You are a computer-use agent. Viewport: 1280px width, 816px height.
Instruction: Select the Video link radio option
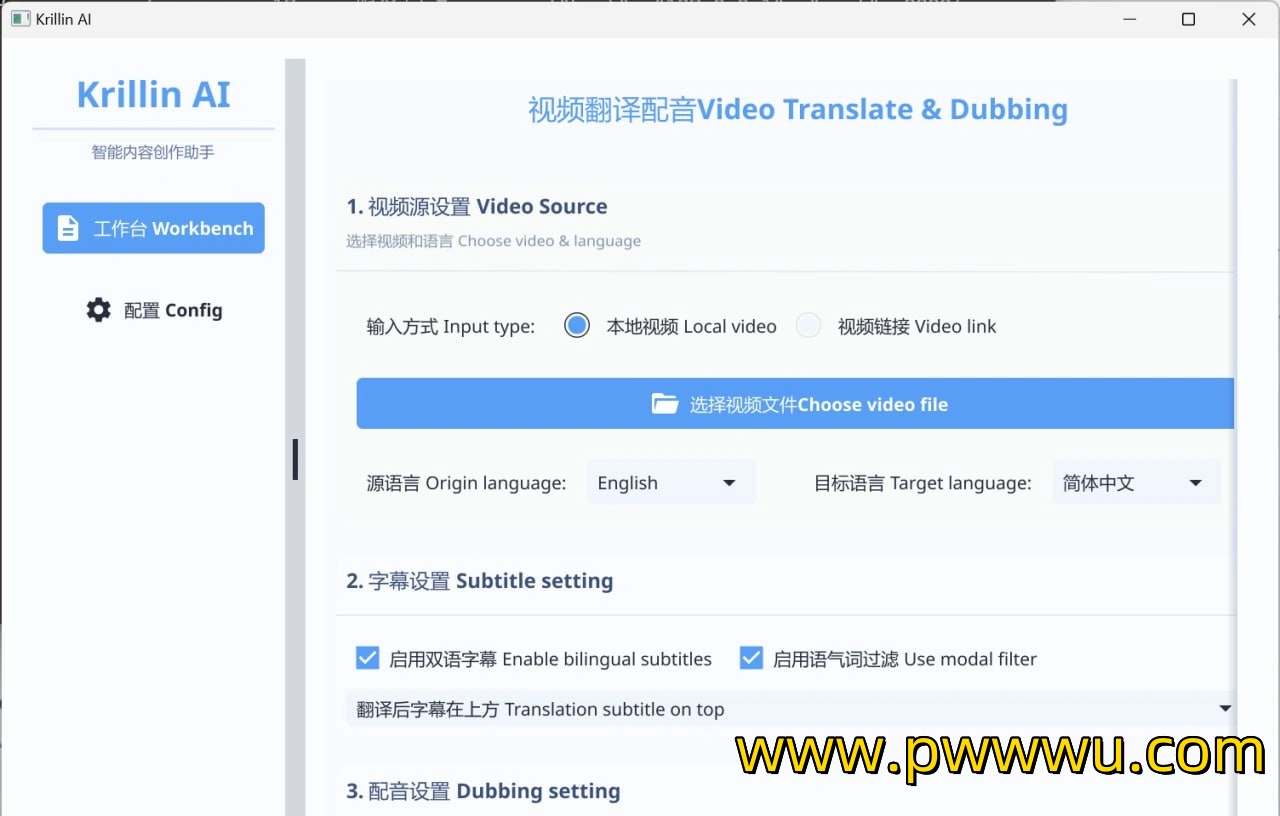[808, 326]
